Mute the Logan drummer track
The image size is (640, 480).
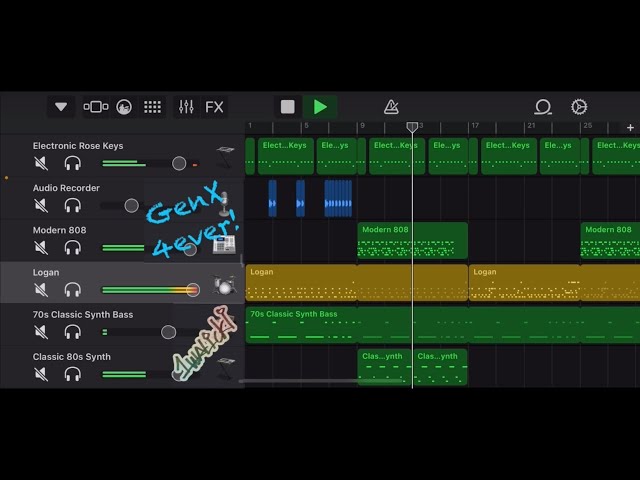pyautogui.click(x=41, y=290)
